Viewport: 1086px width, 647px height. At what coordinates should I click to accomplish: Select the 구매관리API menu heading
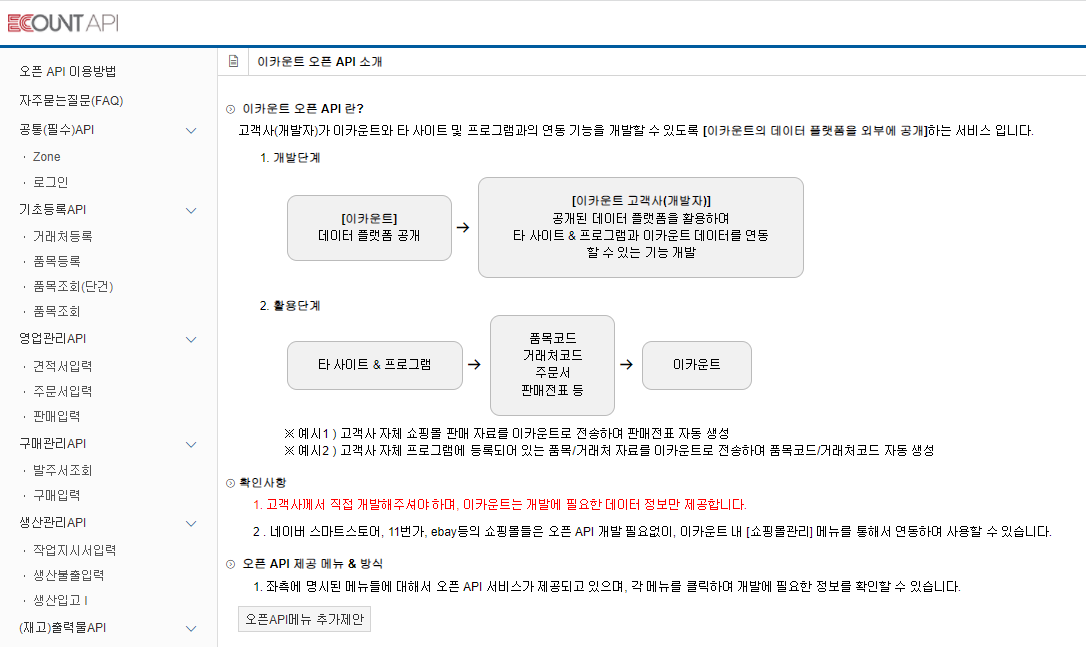click(x=53, y=443)
